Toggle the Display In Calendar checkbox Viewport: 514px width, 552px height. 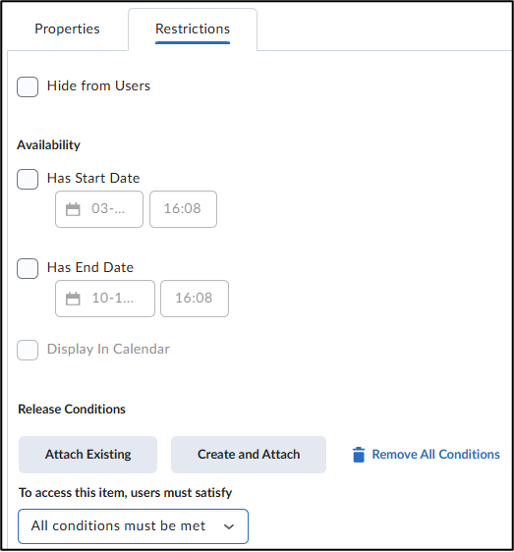[27, 350]
